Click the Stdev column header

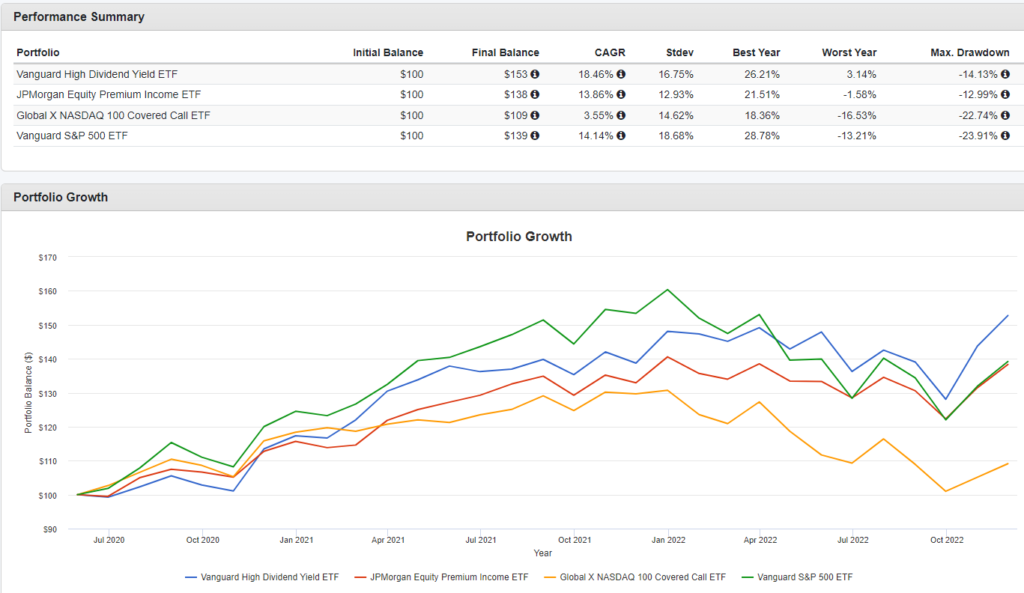pyautogui.click(x=680, y=52)
